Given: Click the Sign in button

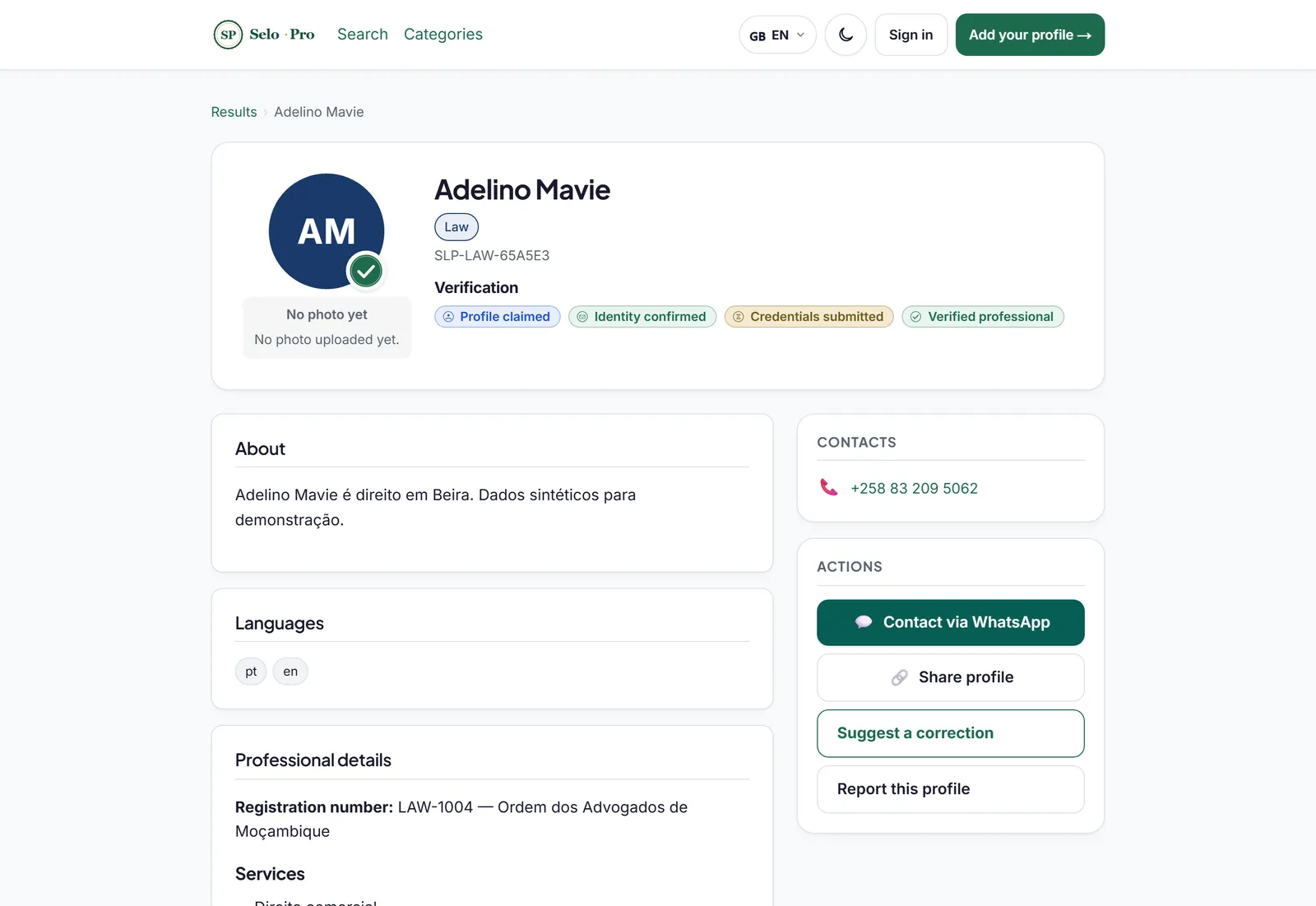Looking at the screenshot, I should pos(911,35).
